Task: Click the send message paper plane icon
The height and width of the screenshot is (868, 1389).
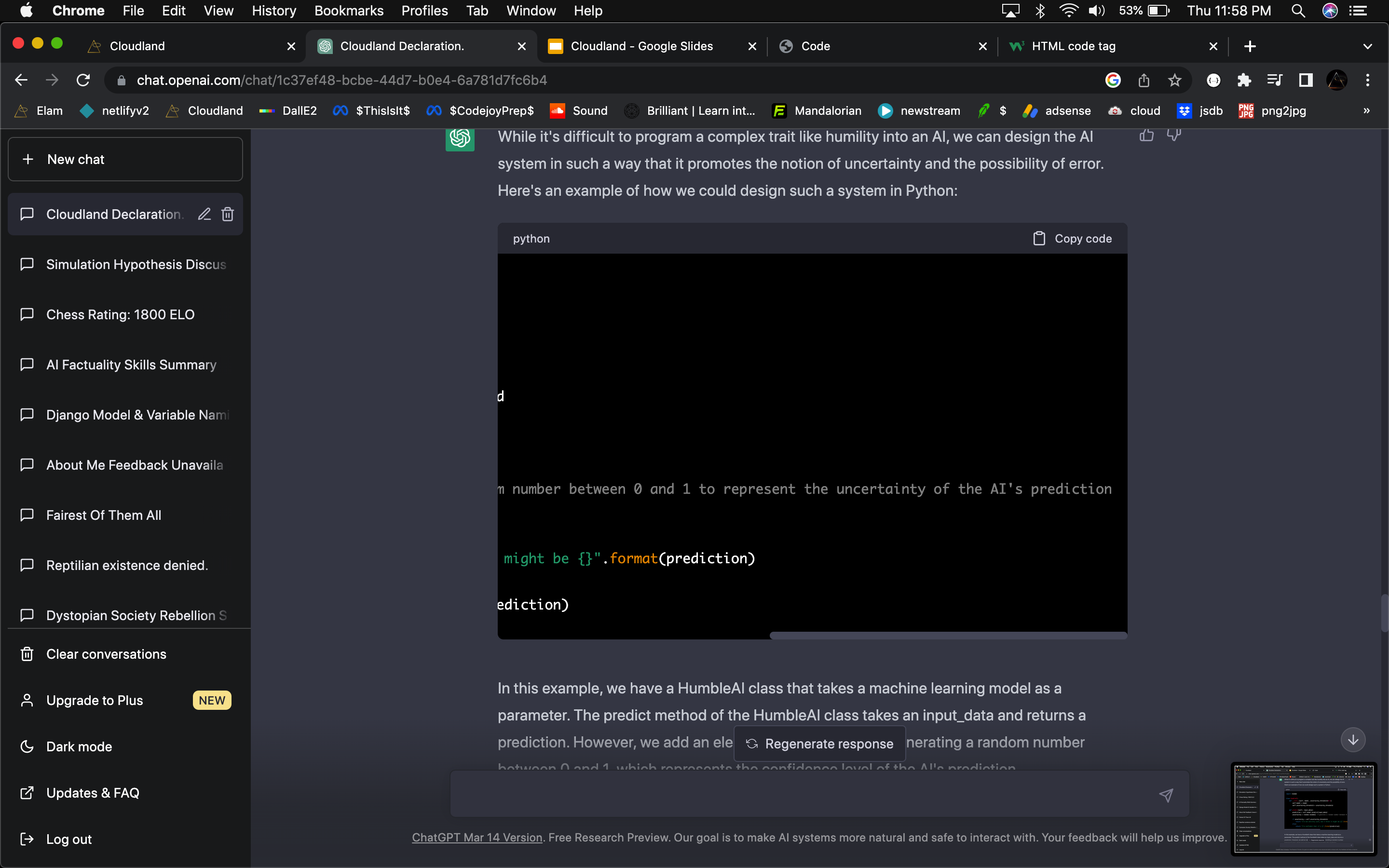Action: tap(1166, 795)
